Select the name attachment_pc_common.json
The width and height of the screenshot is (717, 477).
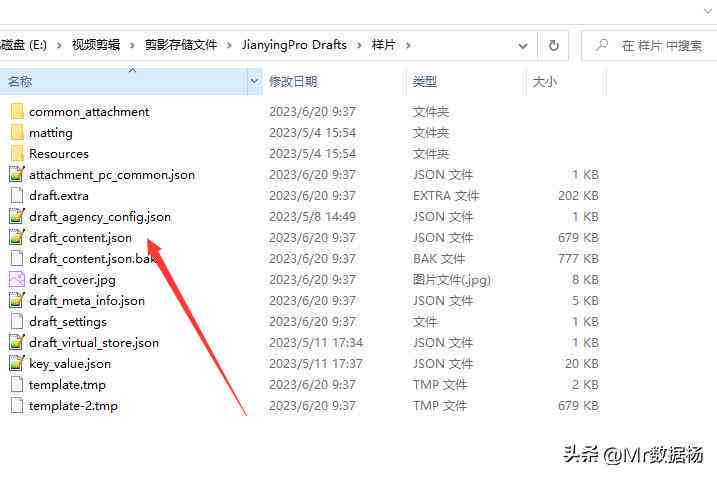[x=112, y=175]
